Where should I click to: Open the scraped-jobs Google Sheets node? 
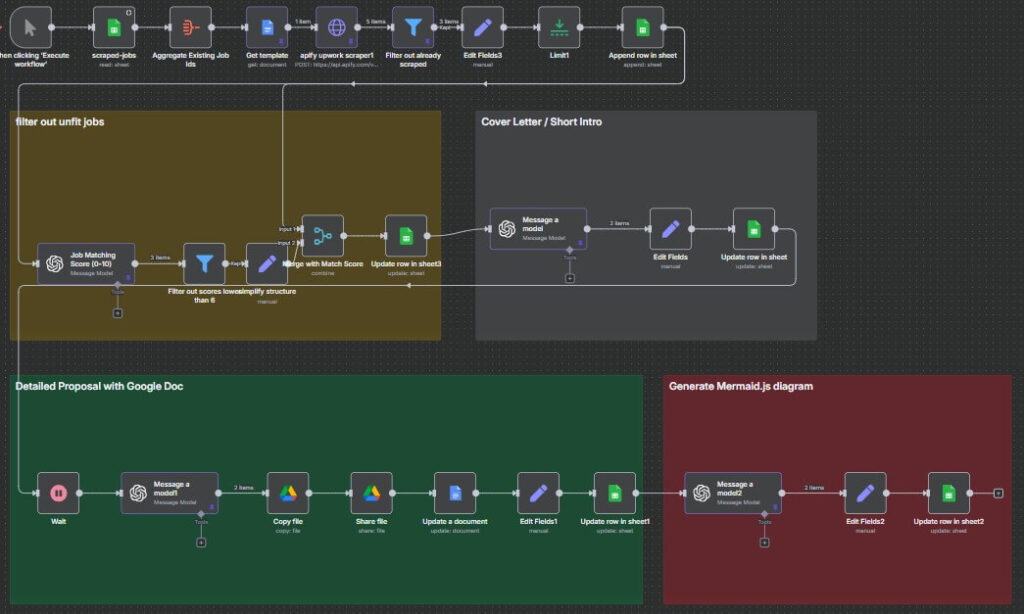[x=114, y=27]
